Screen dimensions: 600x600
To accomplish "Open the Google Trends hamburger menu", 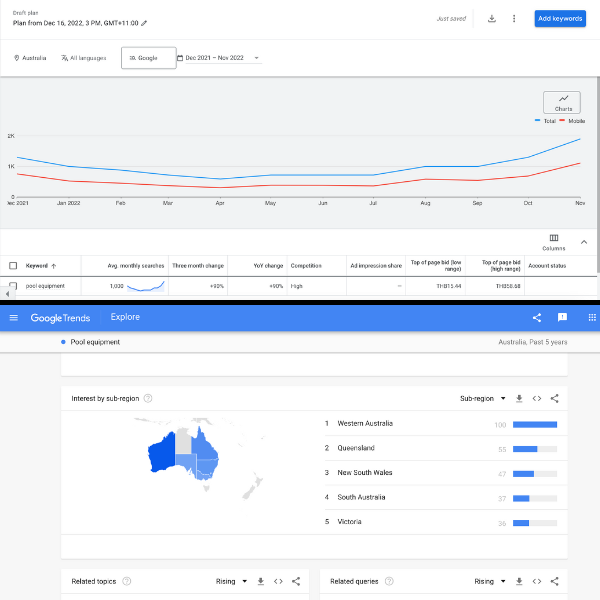I will [x=13, y=318].
